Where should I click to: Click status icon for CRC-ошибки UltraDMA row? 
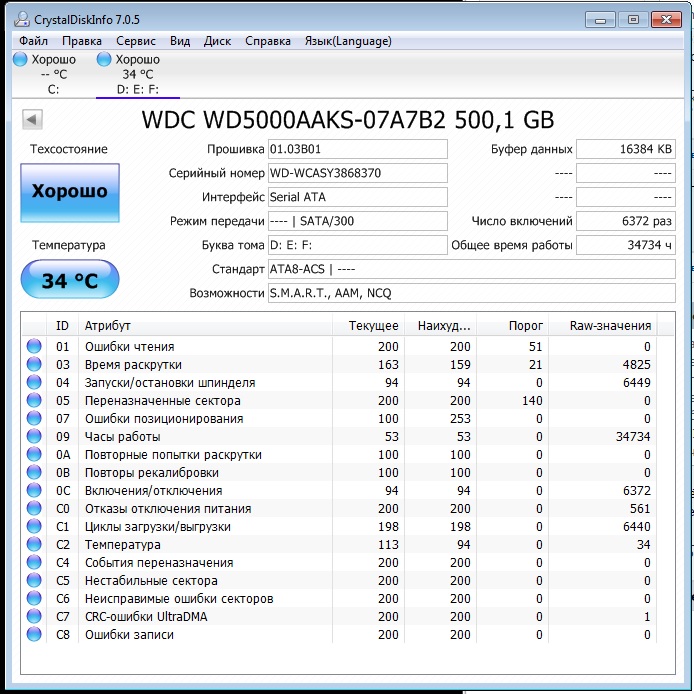34,616
